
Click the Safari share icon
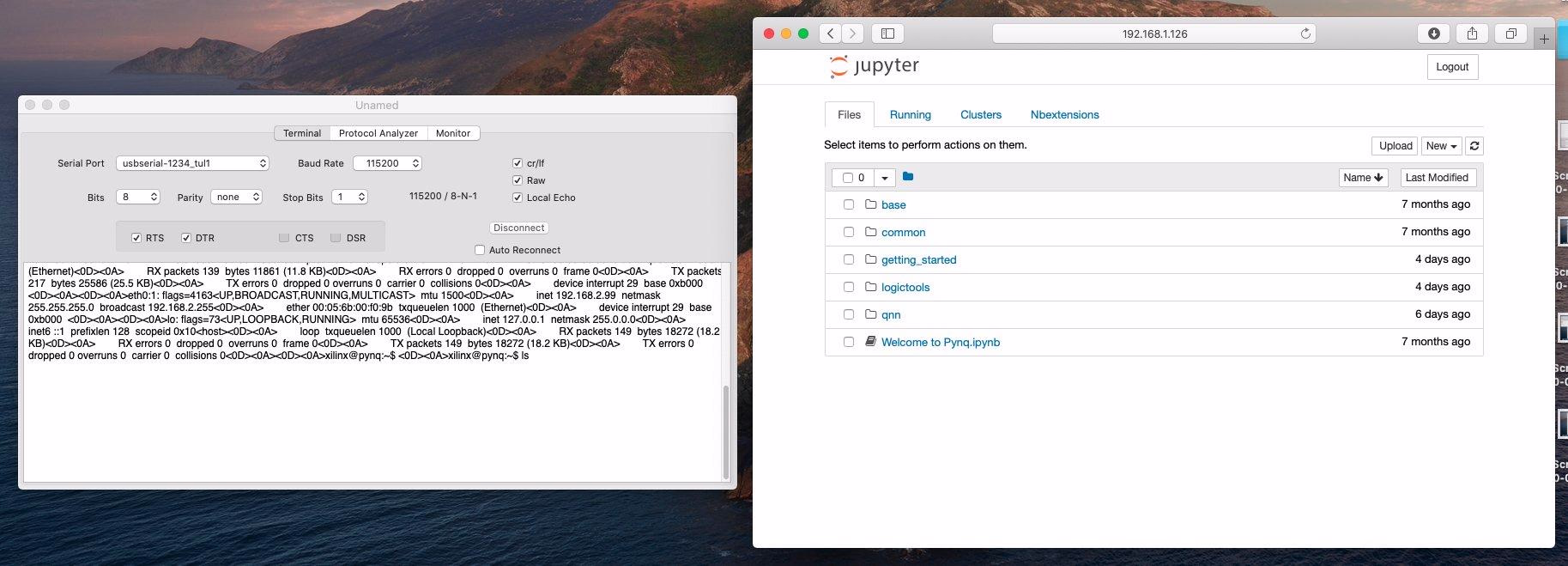coord(1472,33)
